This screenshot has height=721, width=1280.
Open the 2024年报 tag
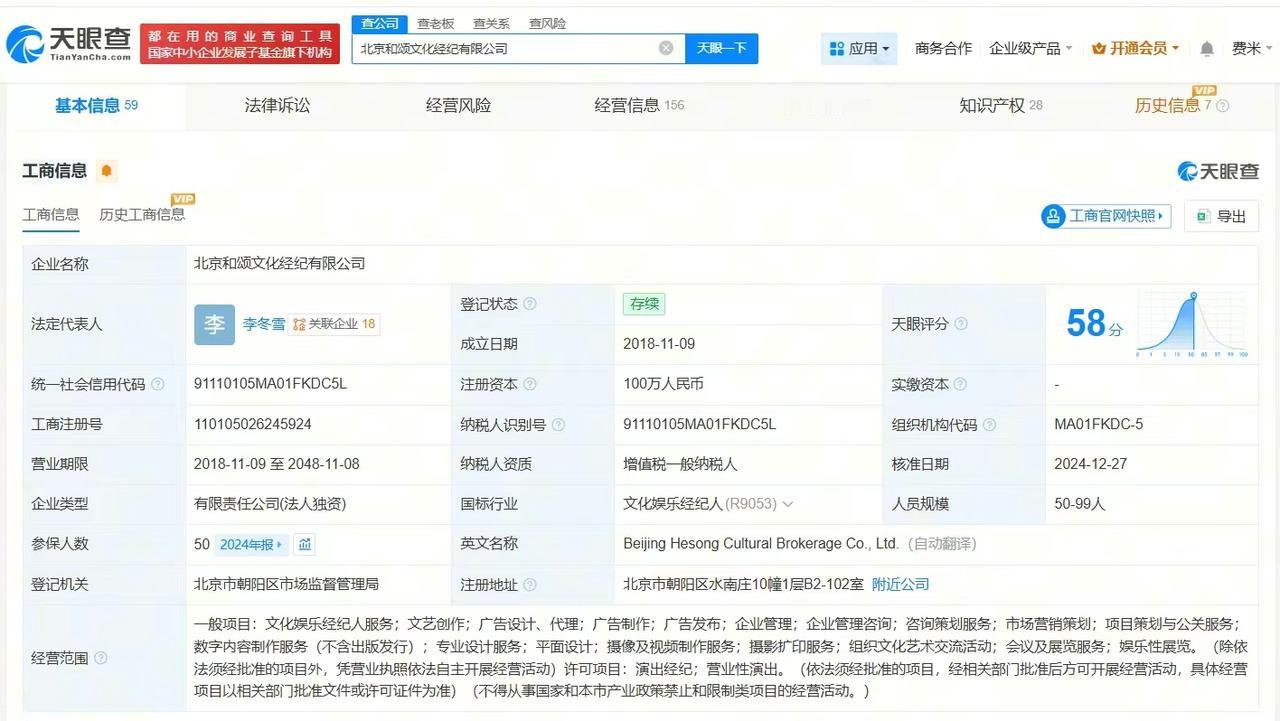252,544
